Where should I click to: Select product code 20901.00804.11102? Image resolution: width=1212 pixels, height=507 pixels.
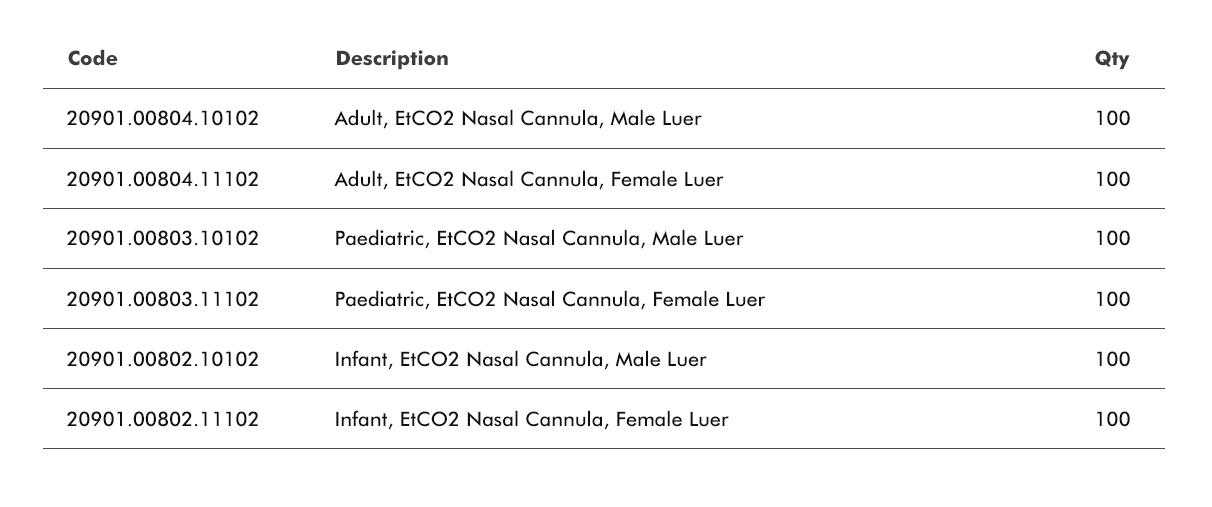click(x=163, y=180)
